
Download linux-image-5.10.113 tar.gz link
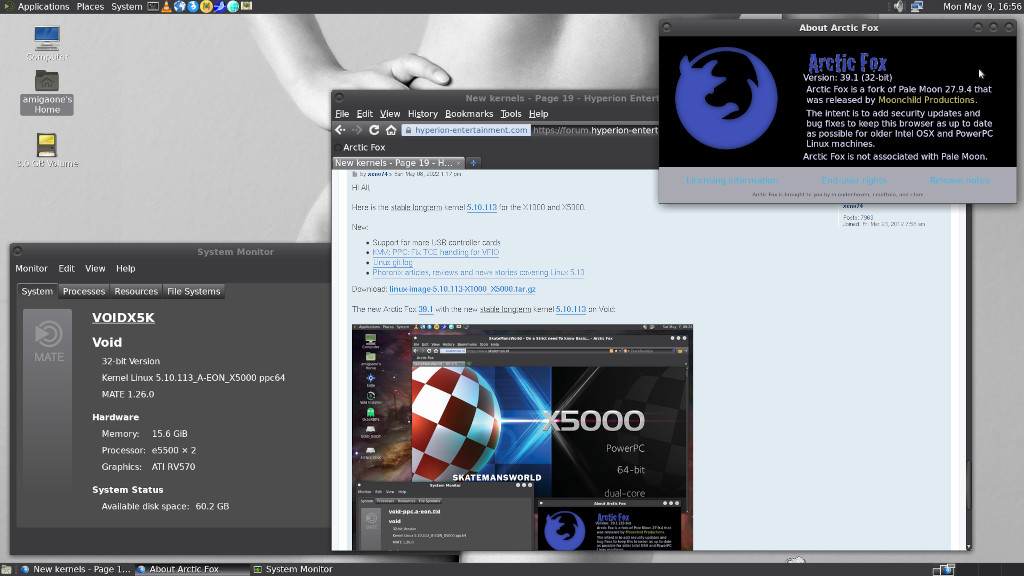tap(462, 289)
